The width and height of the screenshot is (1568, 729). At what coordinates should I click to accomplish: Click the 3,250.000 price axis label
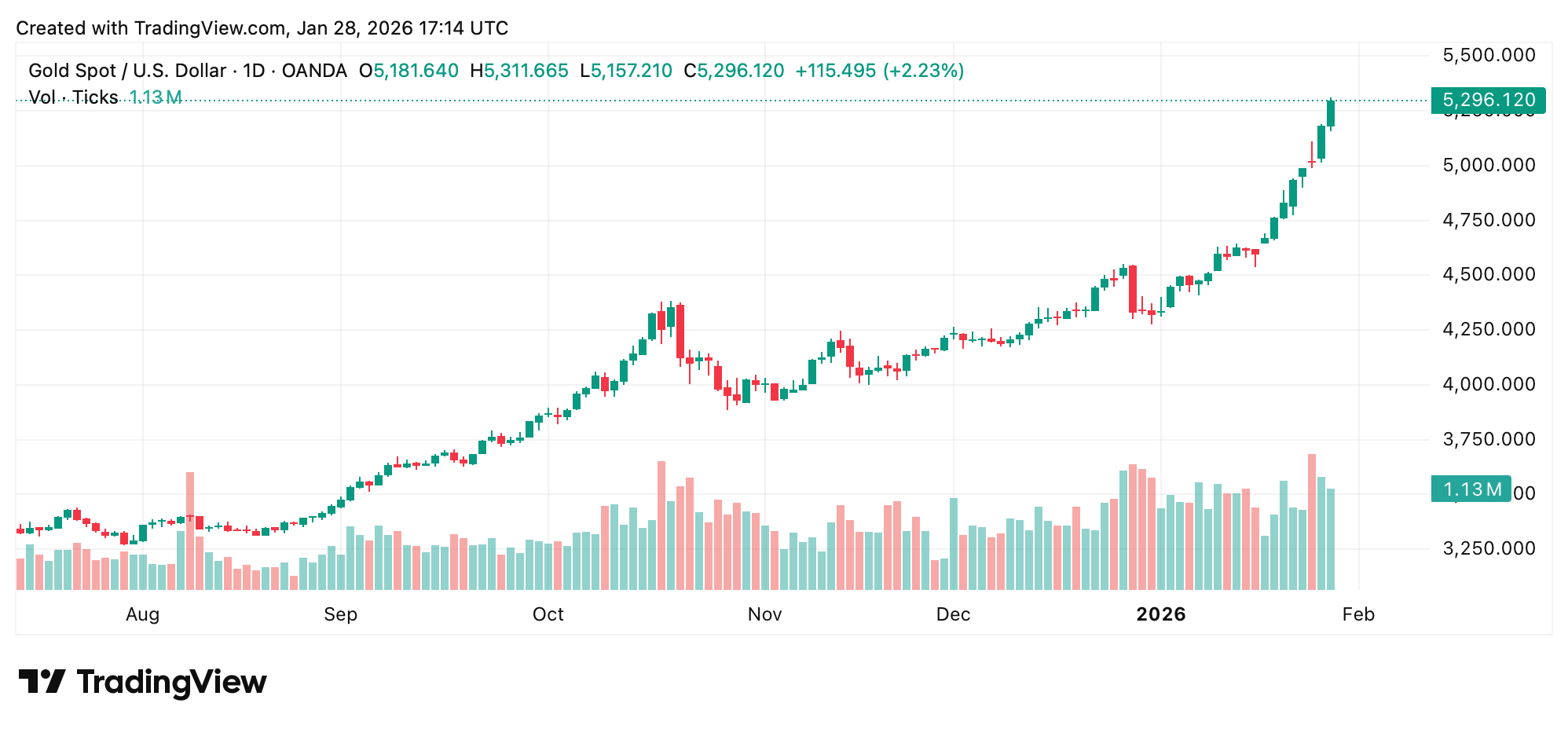pyautogui.click(x=1489, y=548)
